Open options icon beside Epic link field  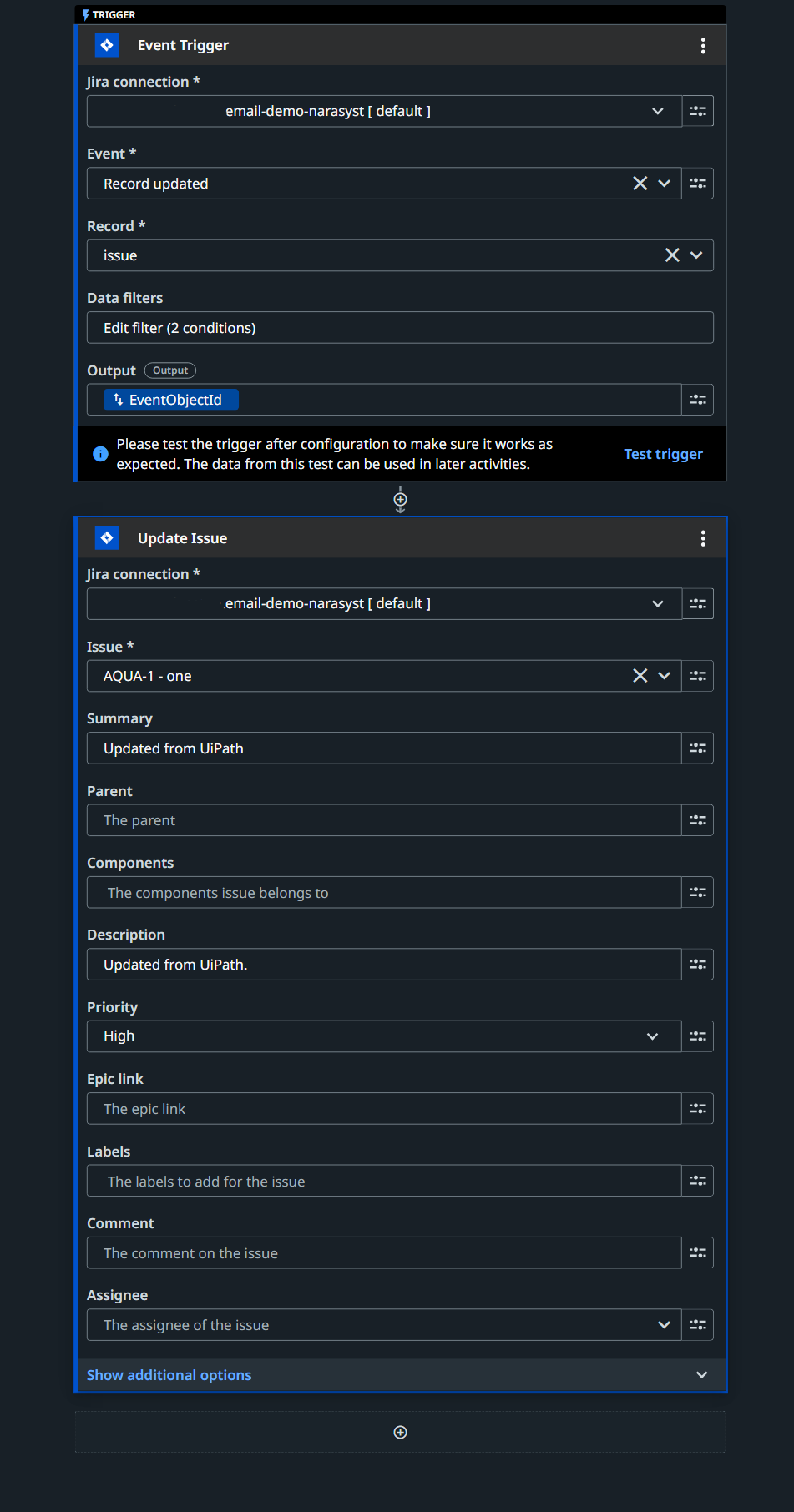[x=698, y=1108]
